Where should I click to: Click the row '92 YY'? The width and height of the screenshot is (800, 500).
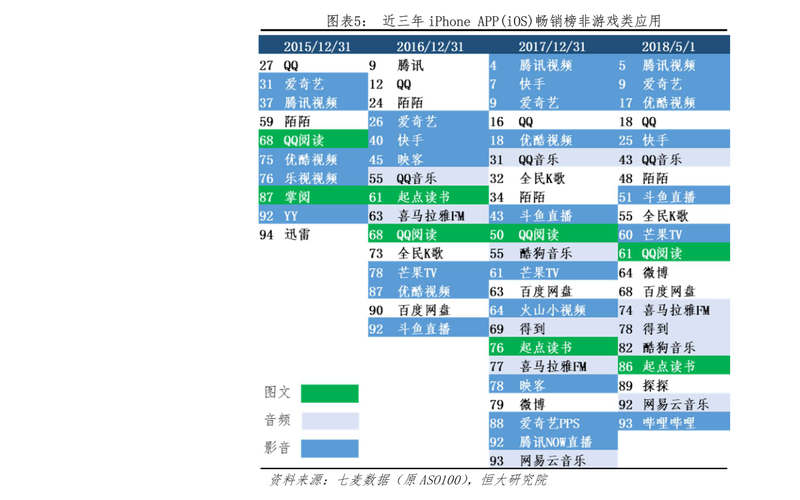point(313,215)
